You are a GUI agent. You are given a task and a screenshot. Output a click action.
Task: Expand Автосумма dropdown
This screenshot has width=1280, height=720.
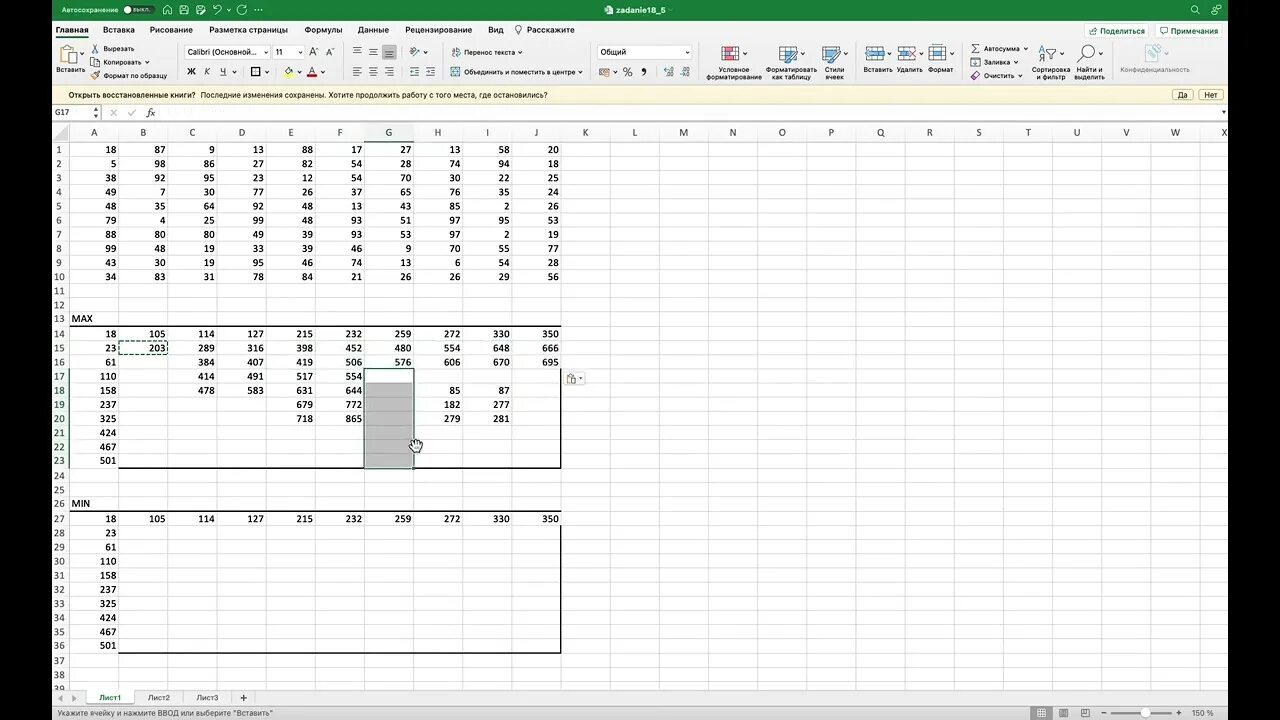[x=1025, y=48]
